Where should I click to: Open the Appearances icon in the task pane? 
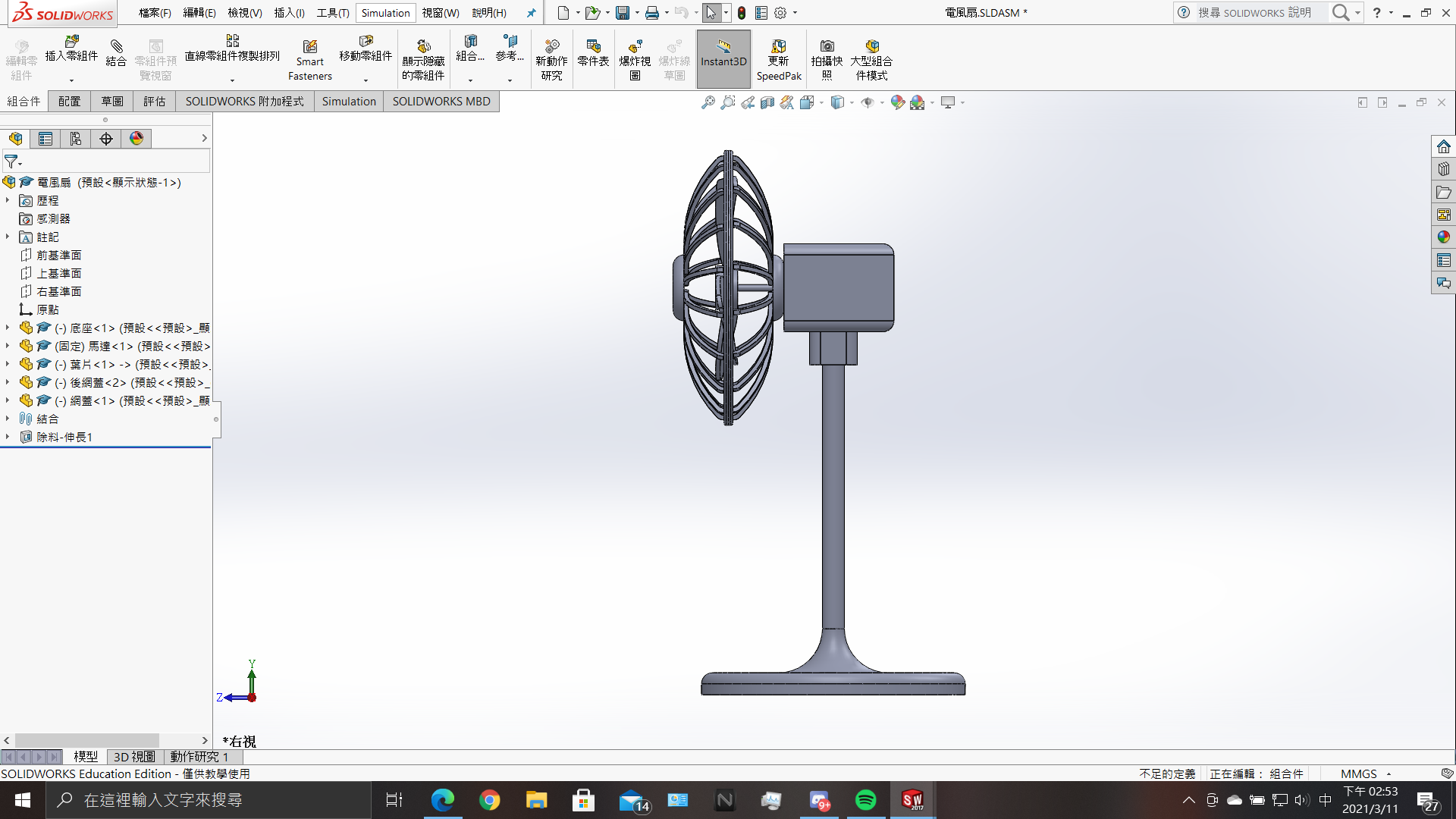coord(1443,237)
